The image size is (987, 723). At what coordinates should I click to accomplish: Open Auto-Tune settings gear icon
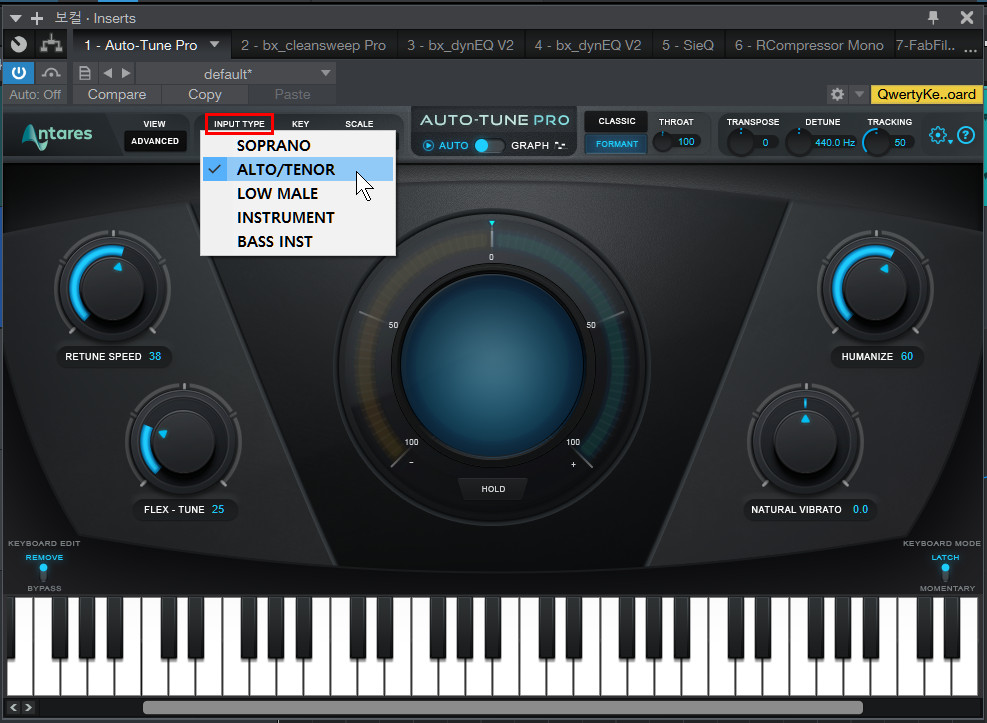[x=939, y=135]
